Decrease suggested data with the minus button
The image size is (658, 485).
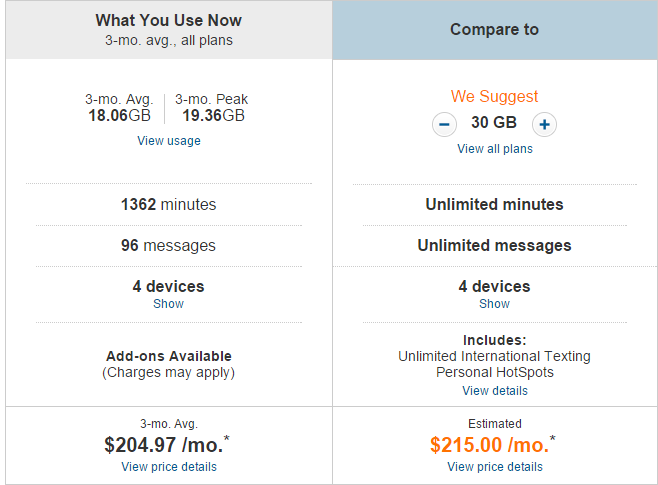(444, 124)
